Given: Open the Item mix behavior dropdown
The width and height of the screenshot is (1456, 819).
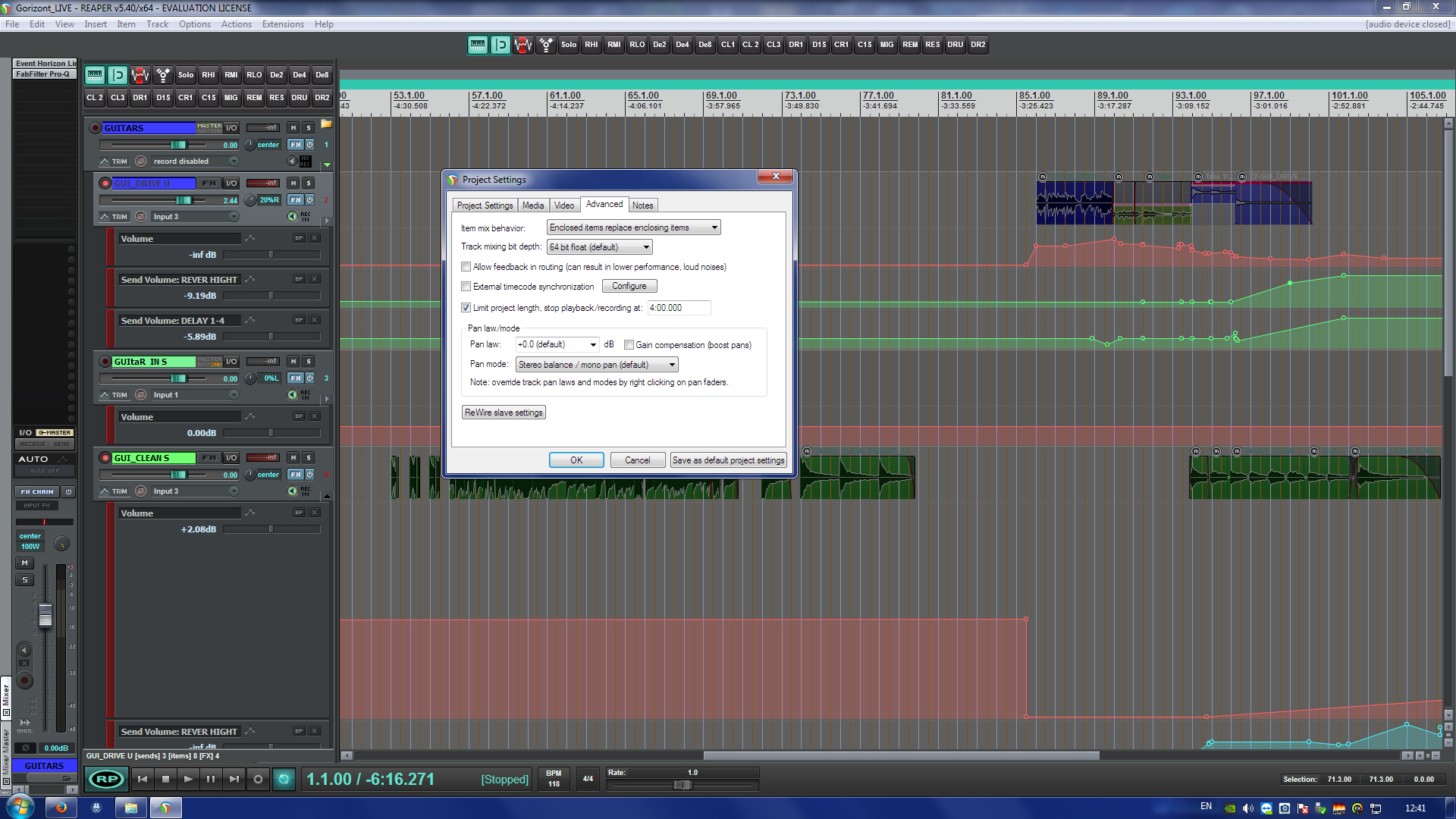Looking at the screenshot, I should (x=633, y=227).
